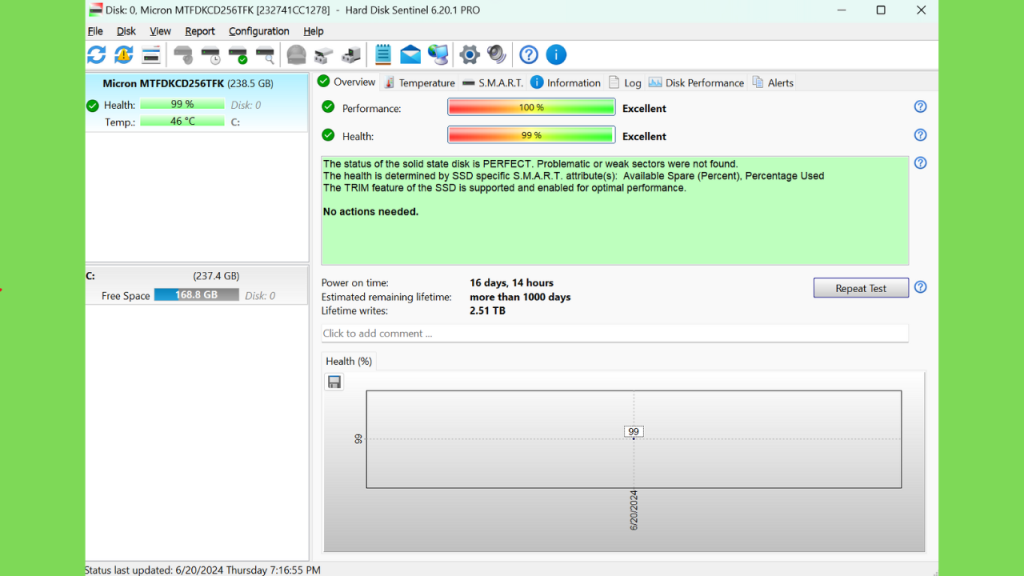Click the speaker sound toolbar icon
1024x576 pixels.
pos(497,55)
